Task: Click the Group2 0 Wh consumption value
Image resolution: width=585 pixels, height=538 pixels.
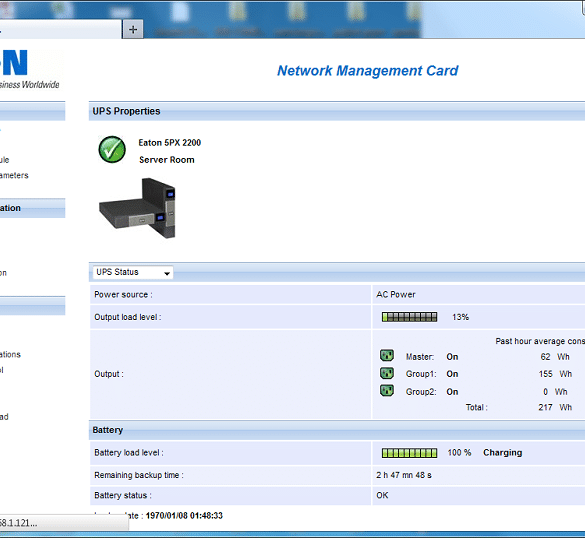Action: tap(555, 392)
